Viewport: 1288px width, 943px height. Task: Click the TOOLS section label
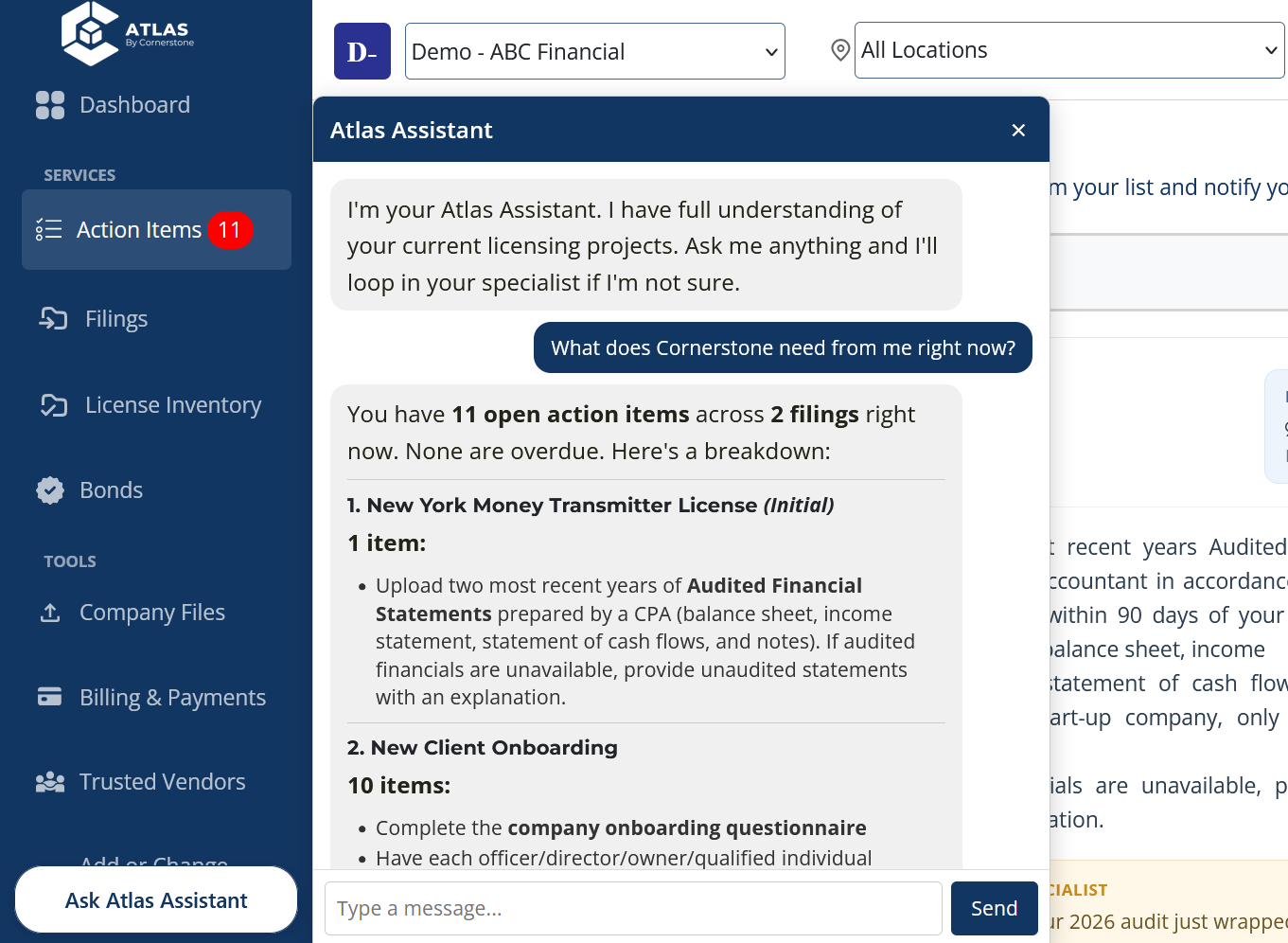pos(70,561)
